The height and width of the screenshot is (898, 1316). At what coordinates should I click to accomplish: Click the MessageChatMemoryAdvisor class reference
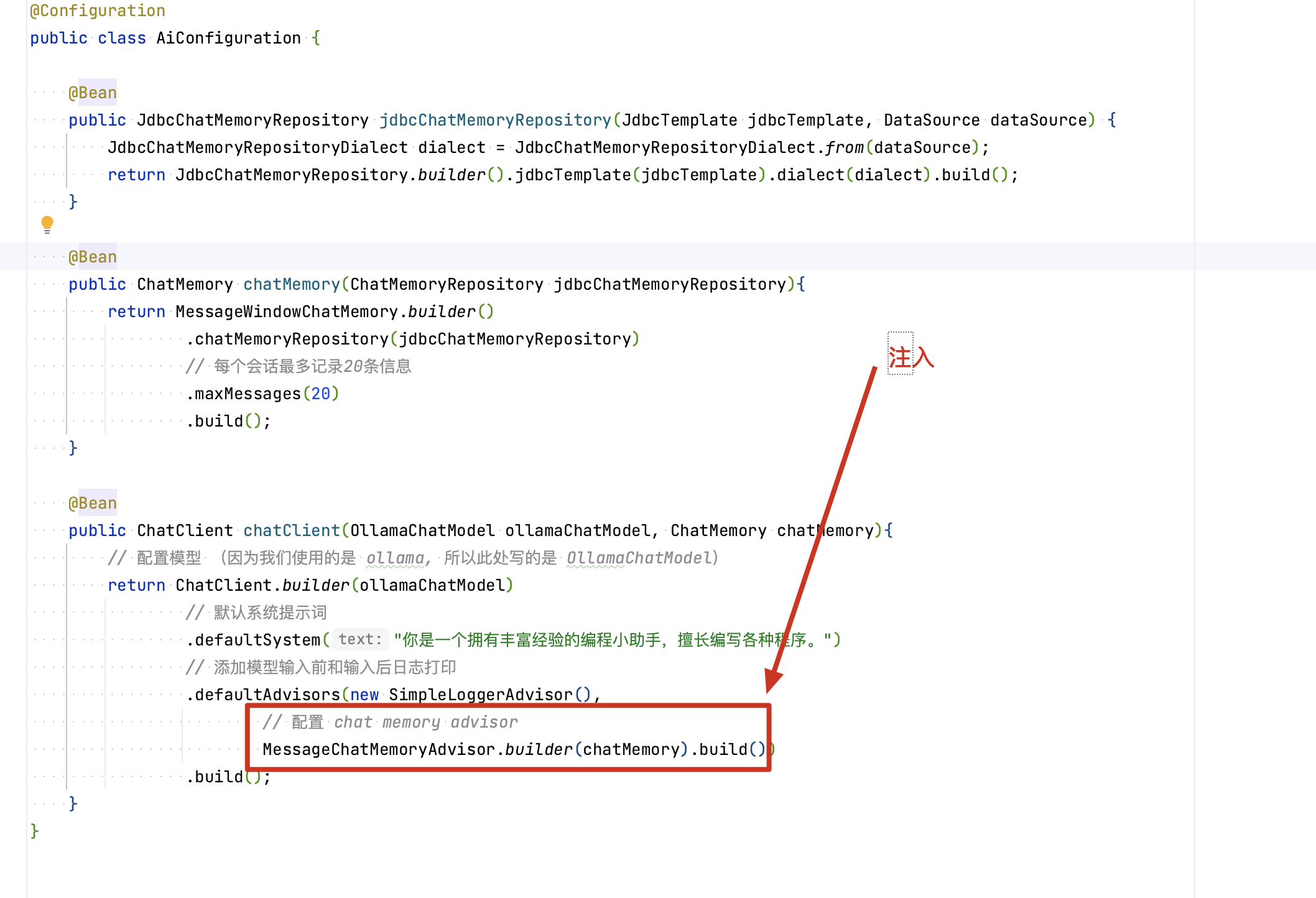(378, 749)
